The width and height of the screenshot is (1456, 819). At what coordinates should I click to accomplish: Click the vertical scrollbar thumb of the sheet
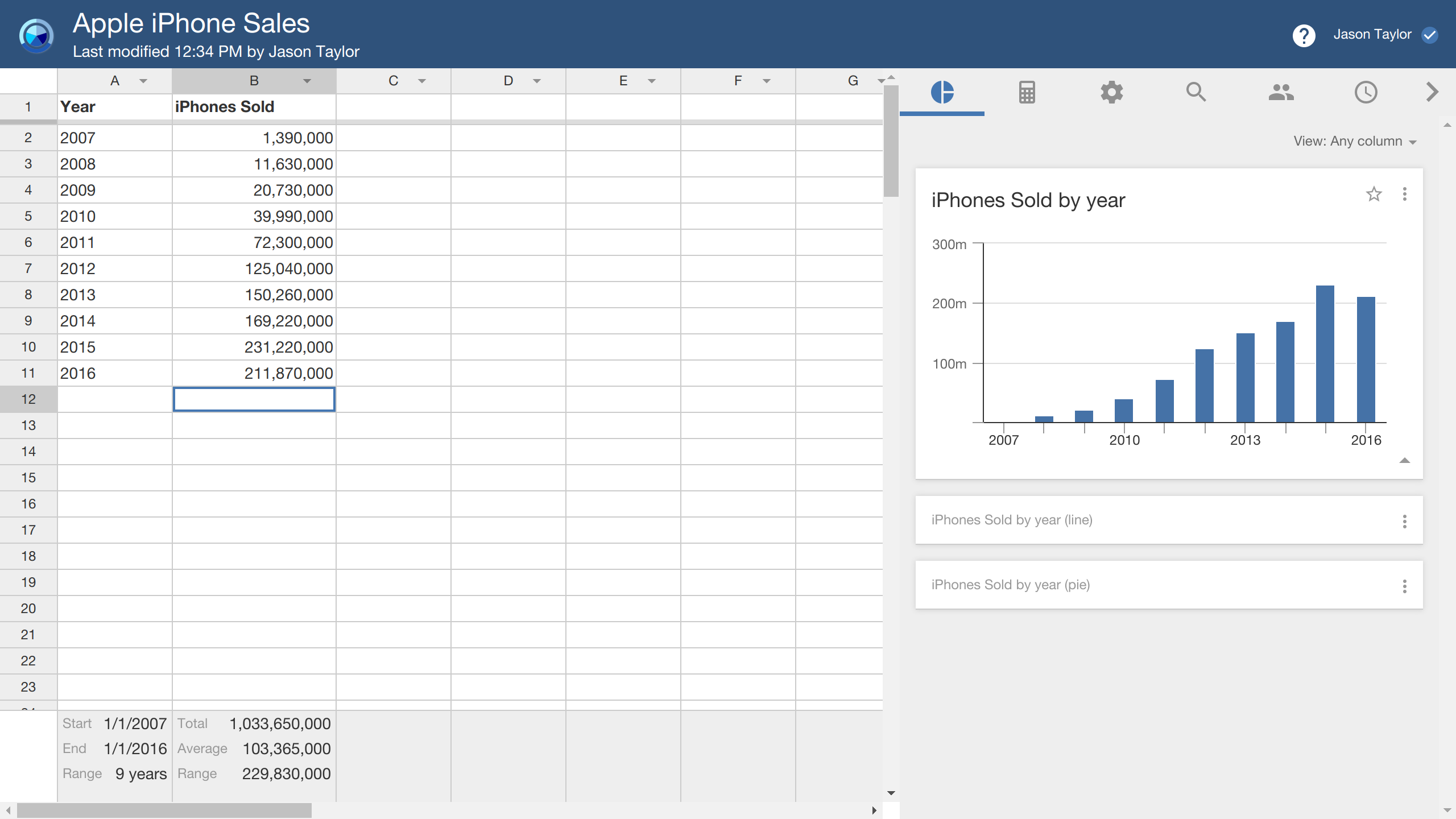tap(891, 141)
